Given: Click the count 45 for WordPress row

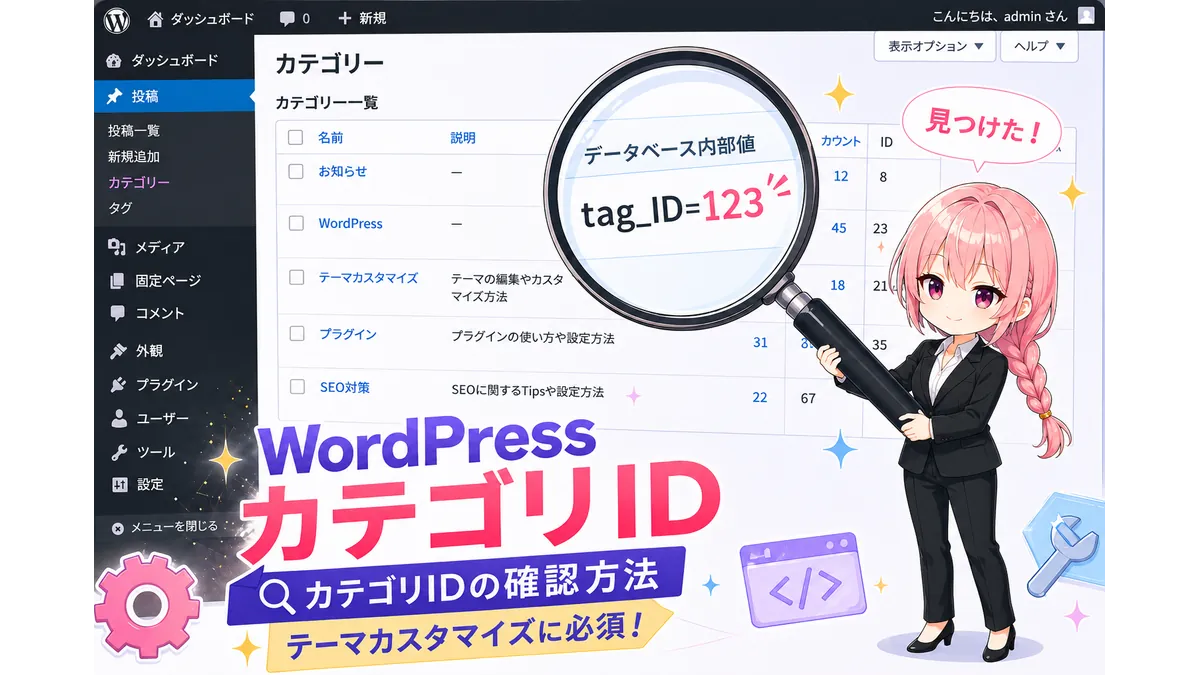Looking at the screenshot, I should 838,228.
